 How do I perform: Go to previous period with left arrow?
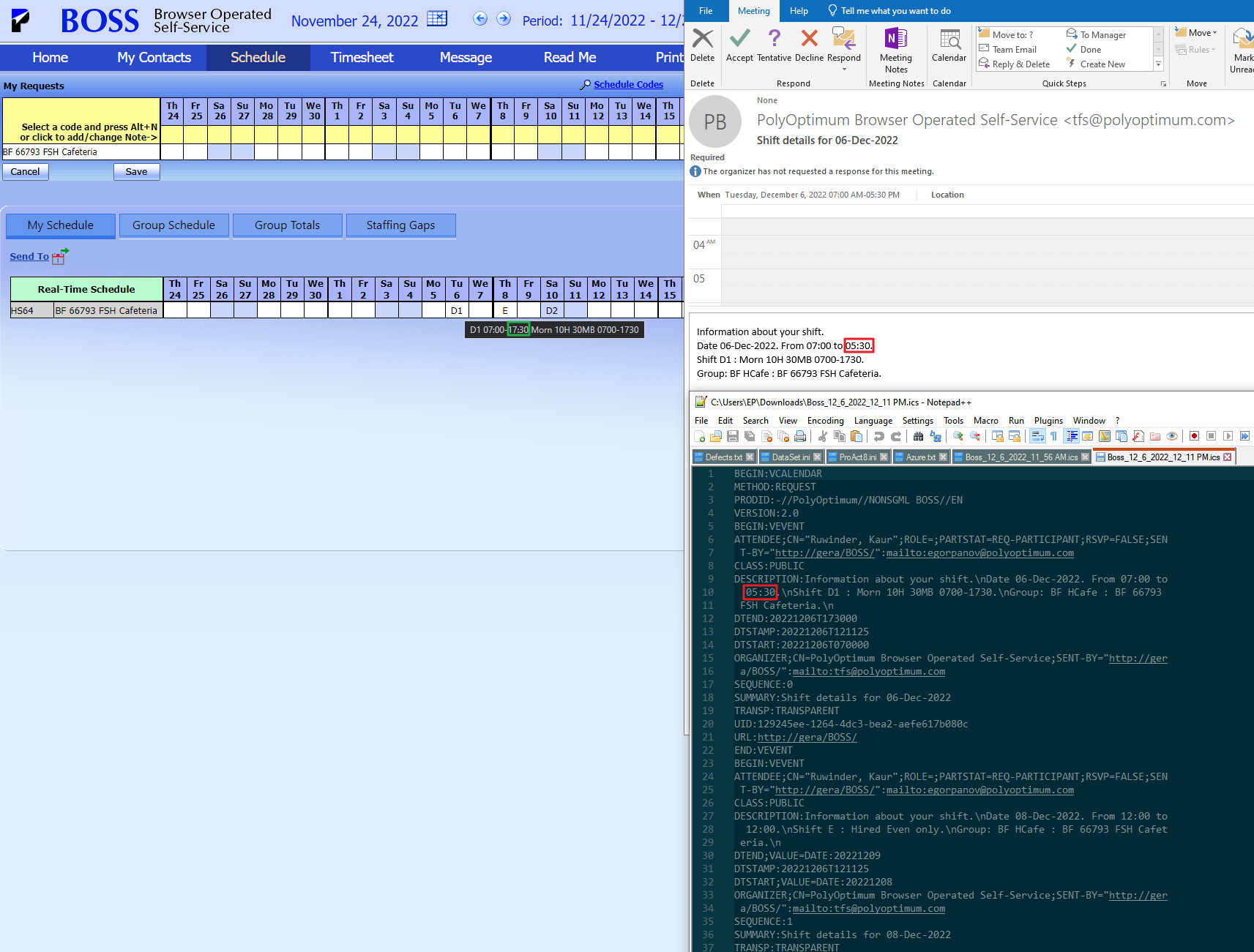(480, 19)
